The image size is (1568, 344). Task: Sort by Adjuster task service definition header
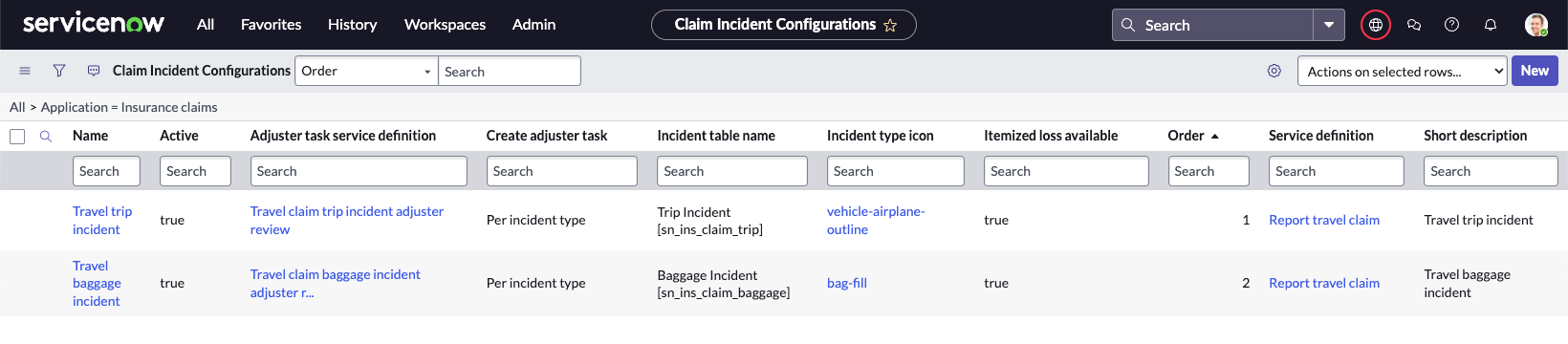(343, 137)
